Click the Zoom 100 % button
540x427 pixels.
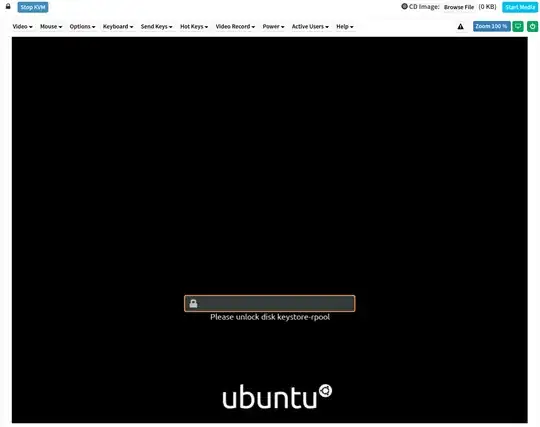click(x=491, y=27)
